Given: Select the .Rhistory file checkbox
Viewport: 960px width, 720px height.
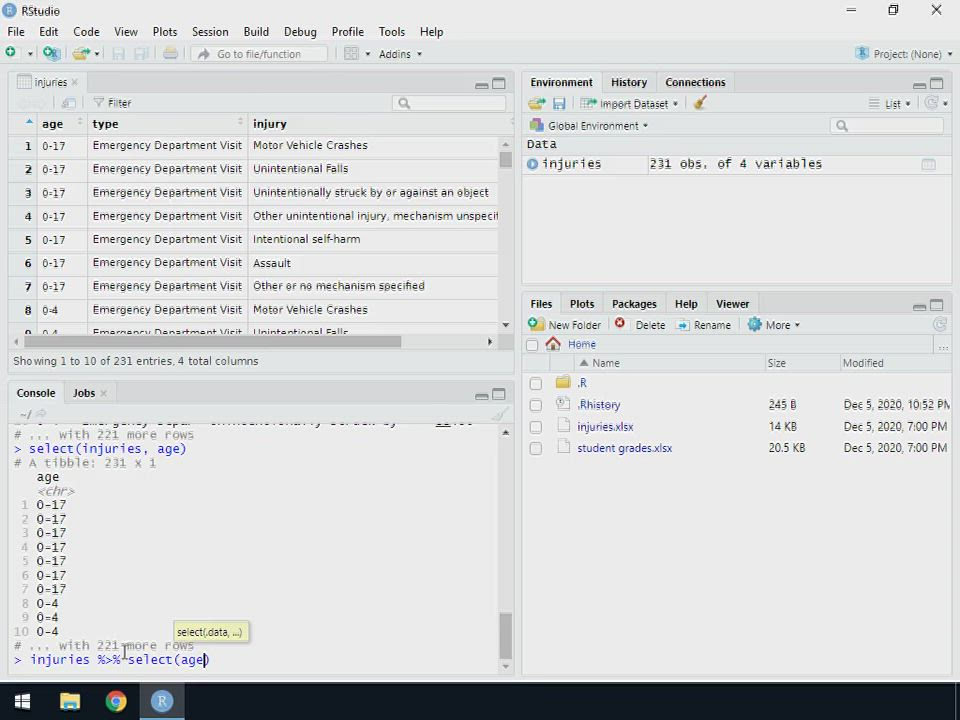Looking at the screenshot, I should tap(536, 405).
